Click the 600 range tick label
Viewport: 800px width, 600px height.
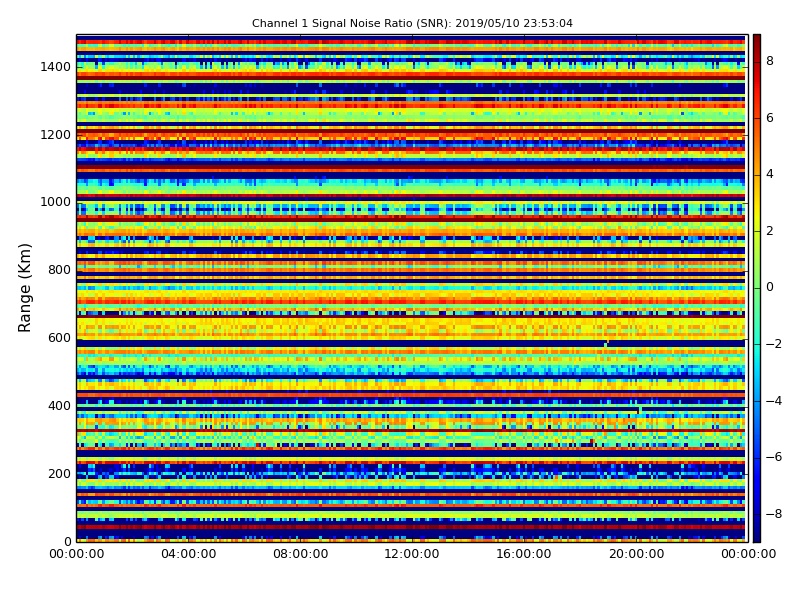60,338
